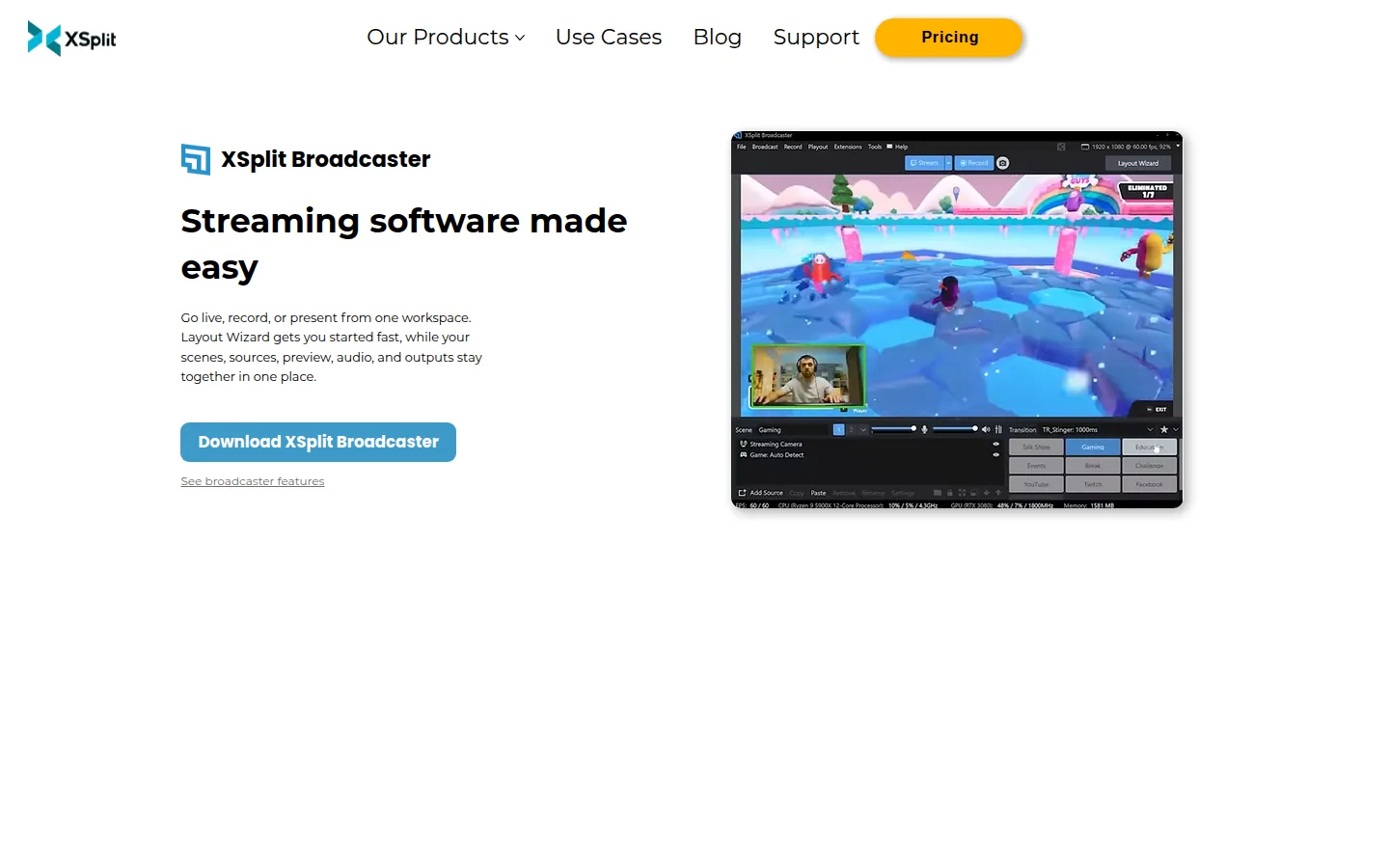Click the Gaming scene name field

click(793, 430)
